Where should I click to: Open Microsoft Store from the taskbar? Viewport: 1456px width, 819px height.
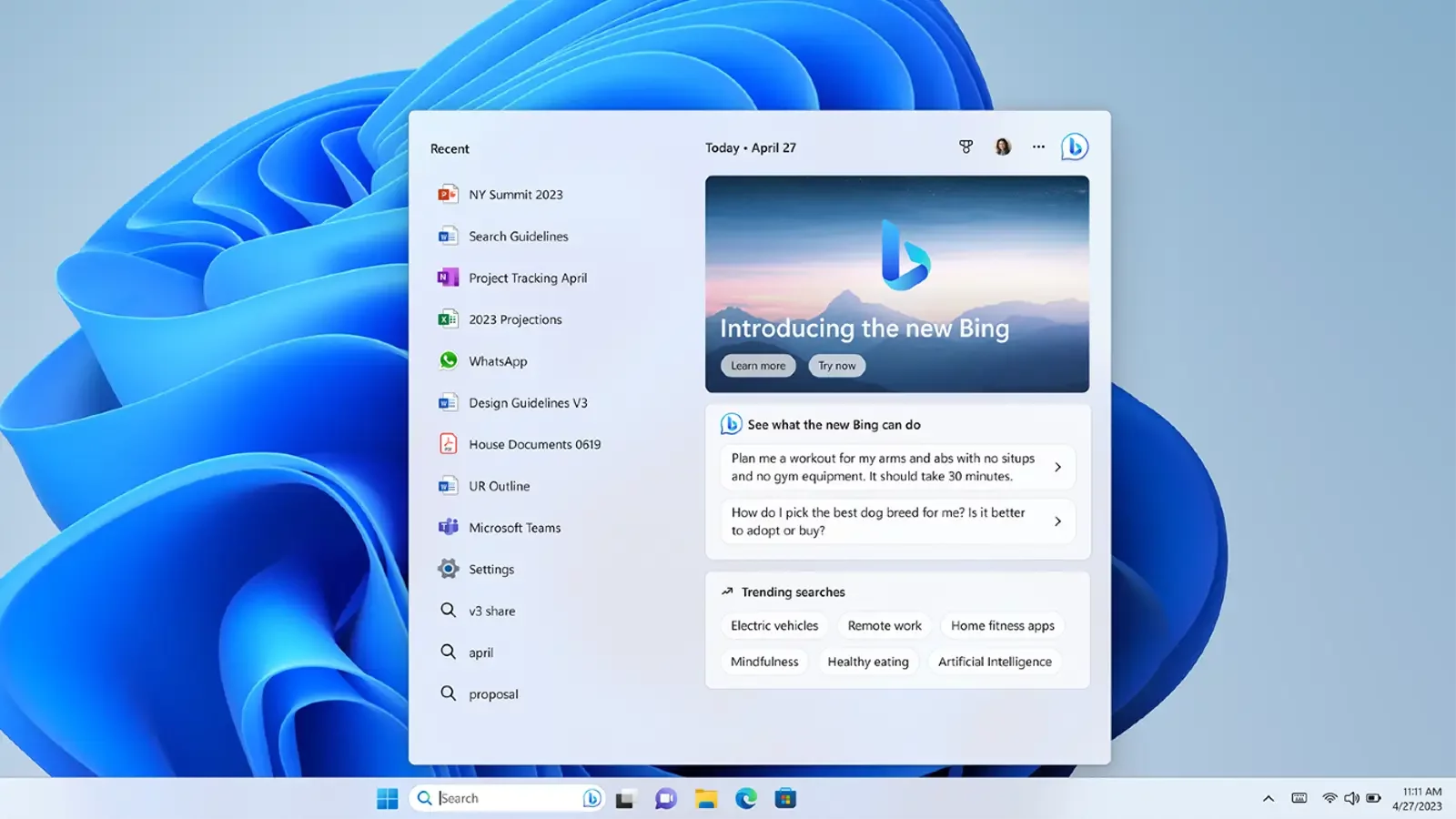[785, 799]
